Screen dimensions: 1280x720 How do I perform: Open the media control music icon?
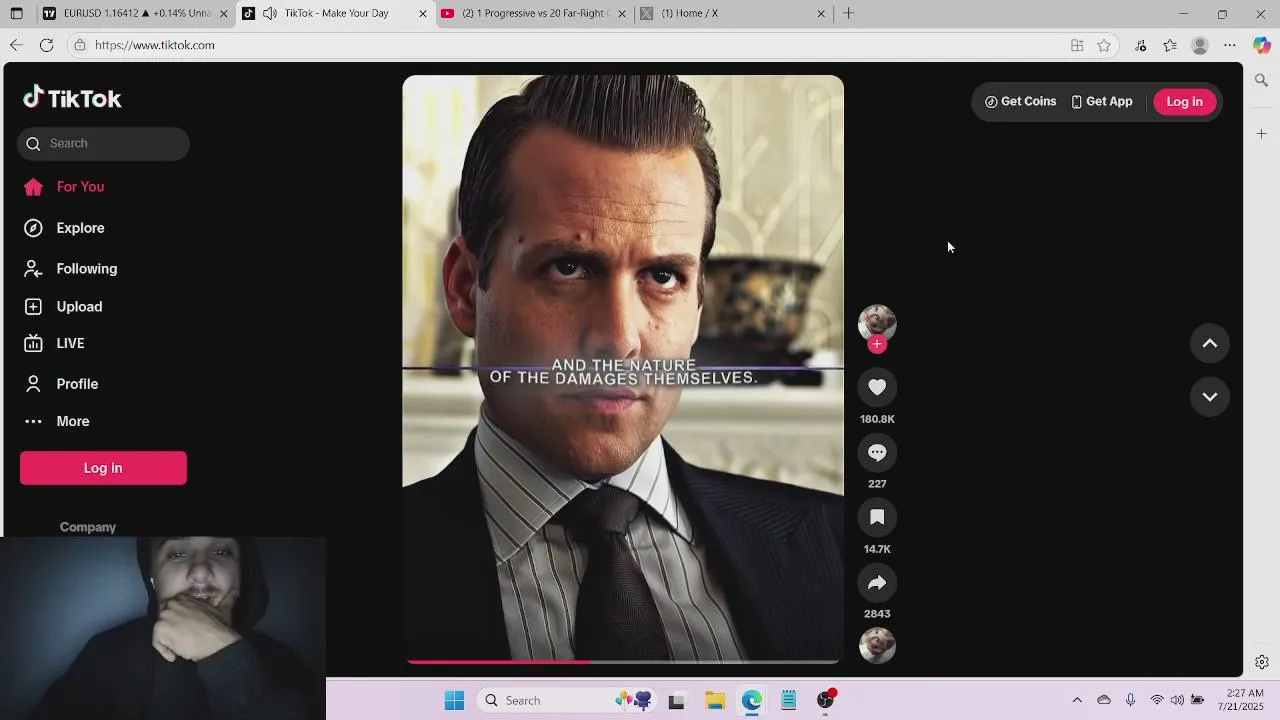(1141, 45)
